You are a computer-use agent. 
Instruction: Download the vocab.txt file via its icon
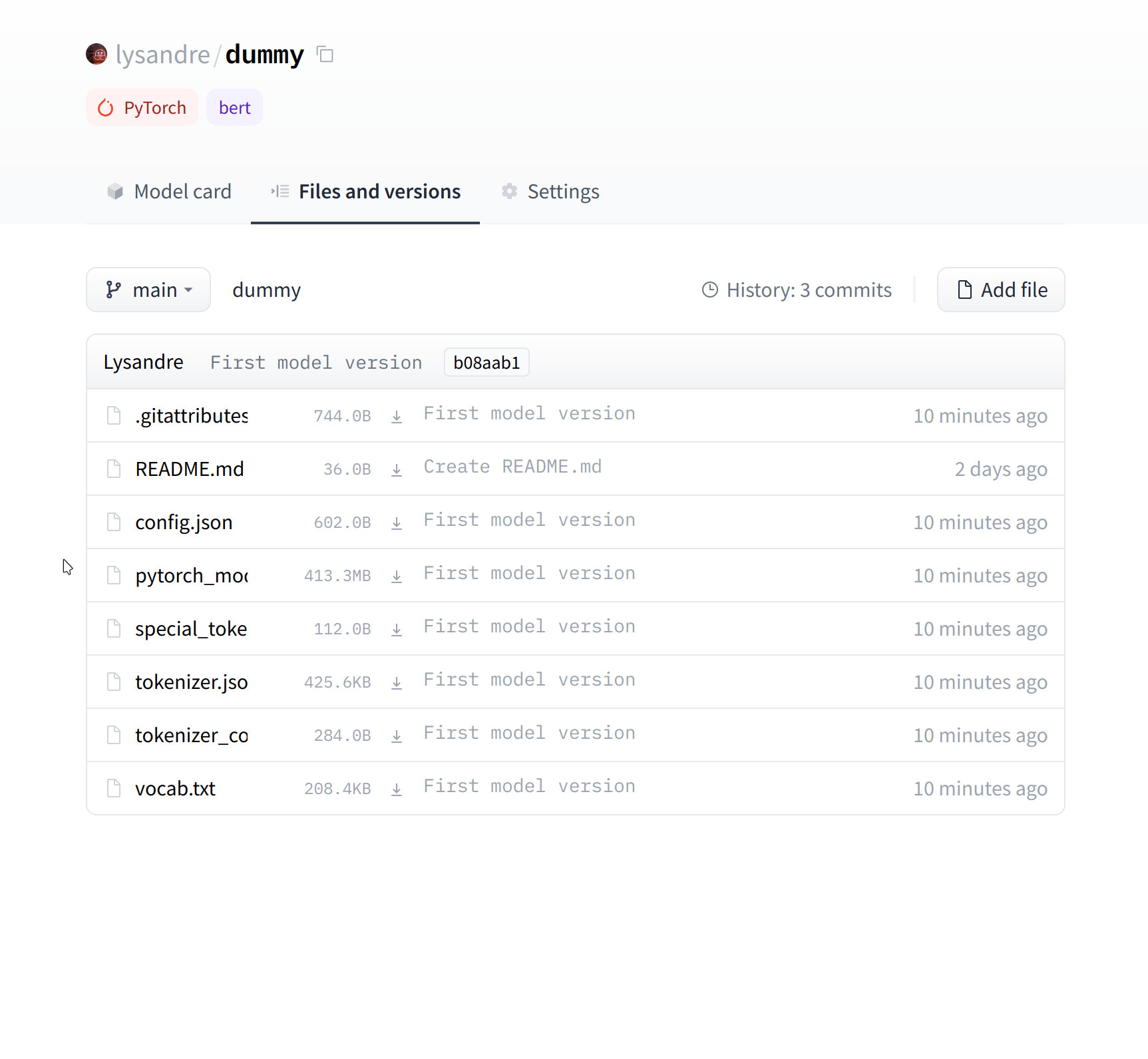[397, 789]
